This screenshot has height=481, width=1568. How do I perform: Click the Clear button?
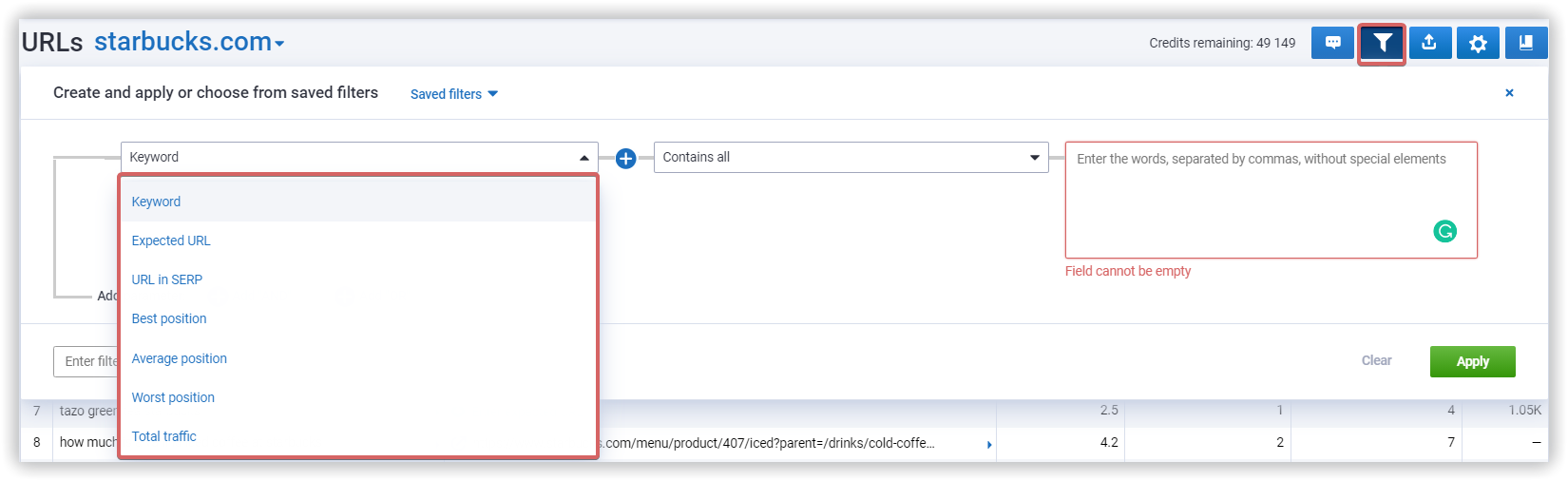[x=1376, y=360]
